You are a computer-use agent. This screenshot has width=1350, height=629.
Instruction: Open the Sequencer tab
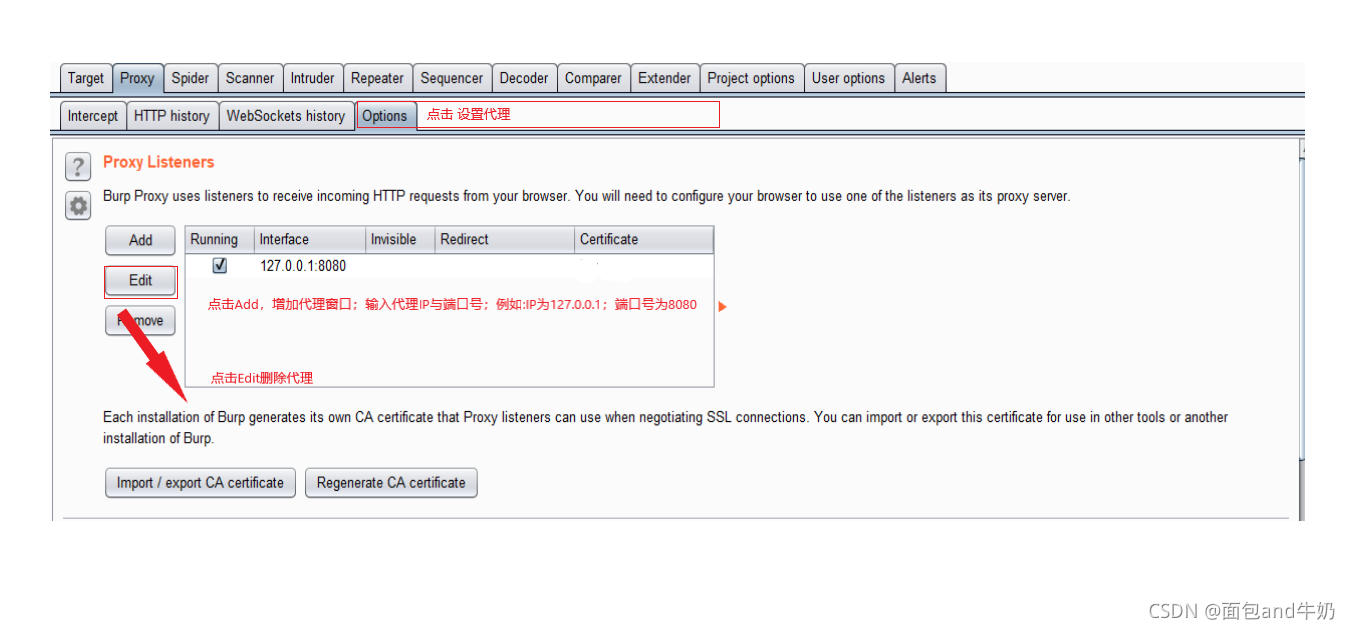[452, 78]
